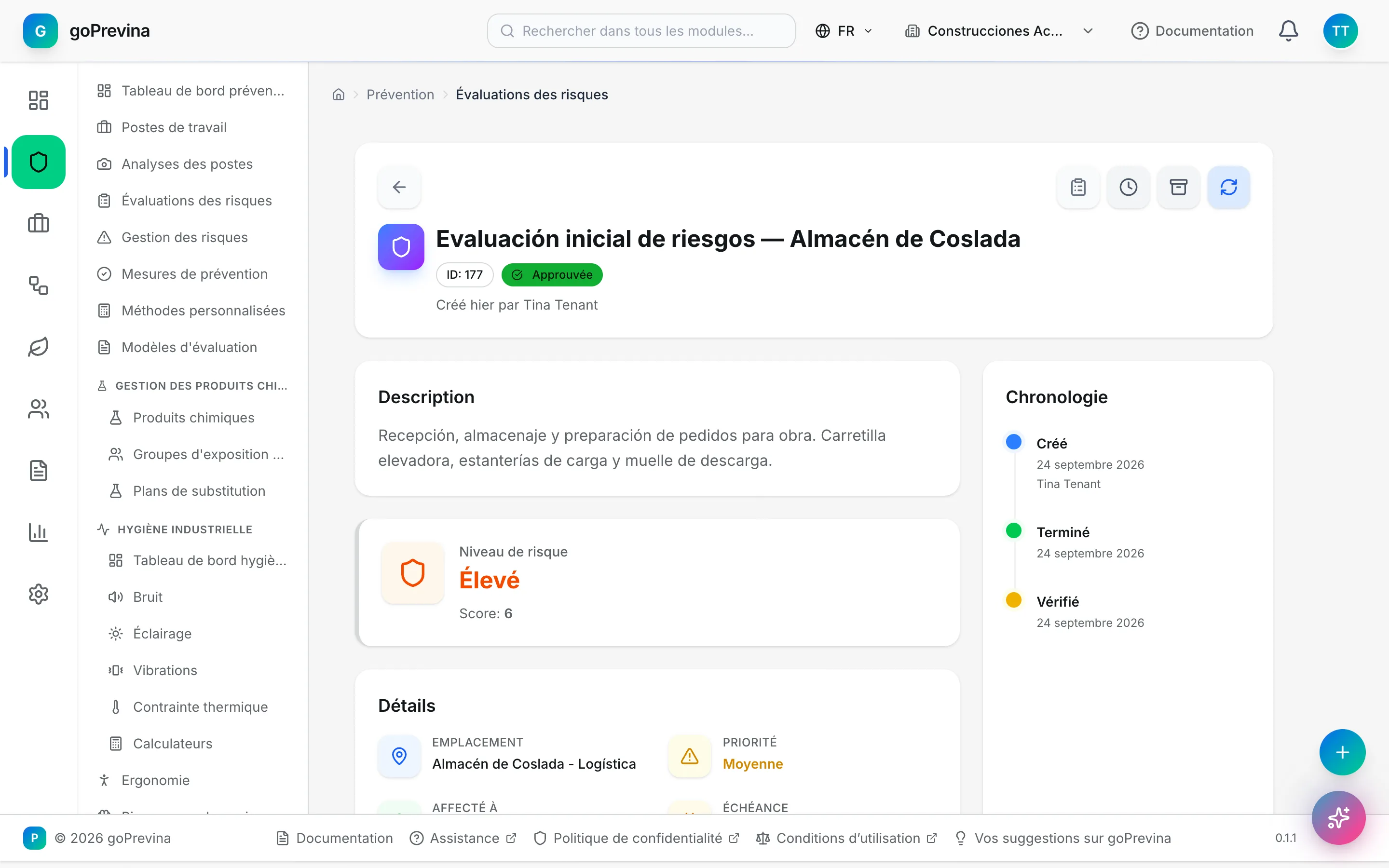Focus the Rechercher dans tous les modules field
Screen dimensions: 1389x868
click(641, 31)
